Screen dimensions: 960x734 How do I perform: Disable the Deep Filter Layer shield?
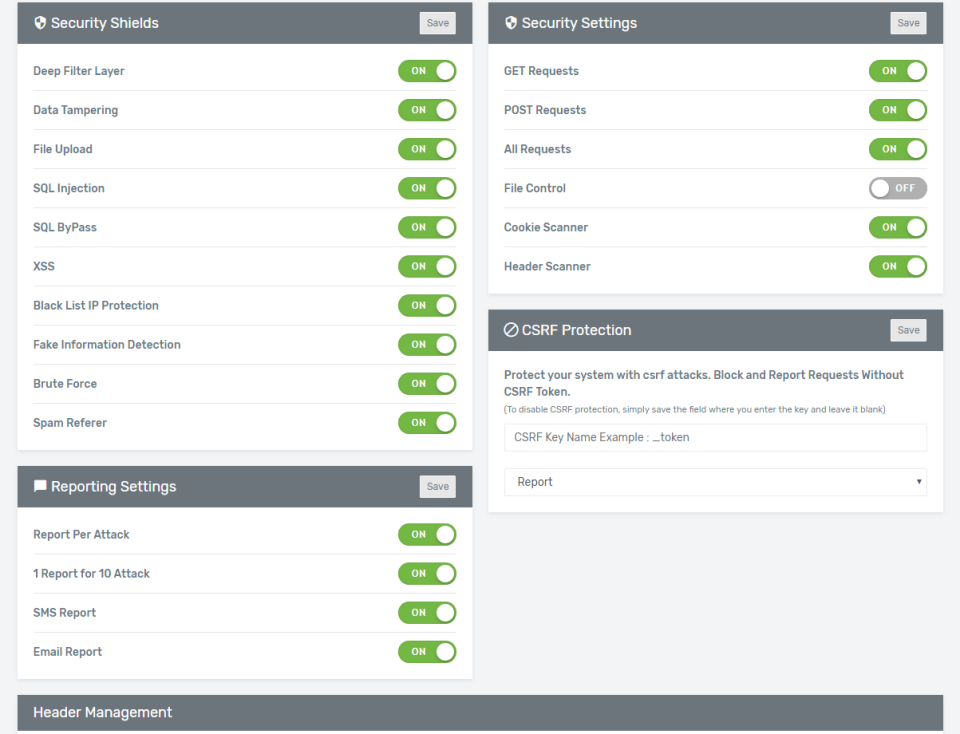tap(427, 71)
